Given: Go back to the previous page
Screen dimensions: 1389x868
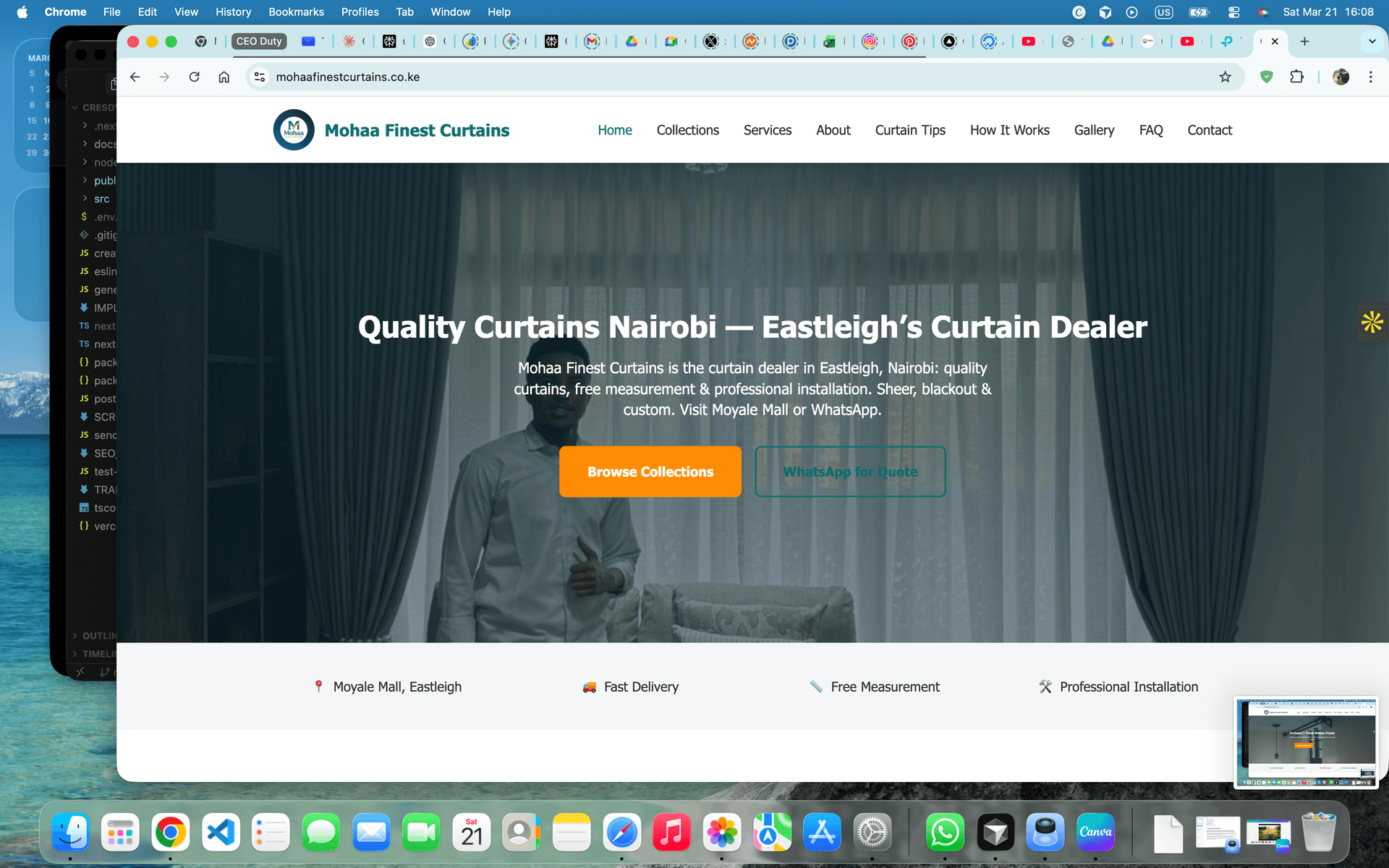Looking at the screenshot, I should click(135, 77).
